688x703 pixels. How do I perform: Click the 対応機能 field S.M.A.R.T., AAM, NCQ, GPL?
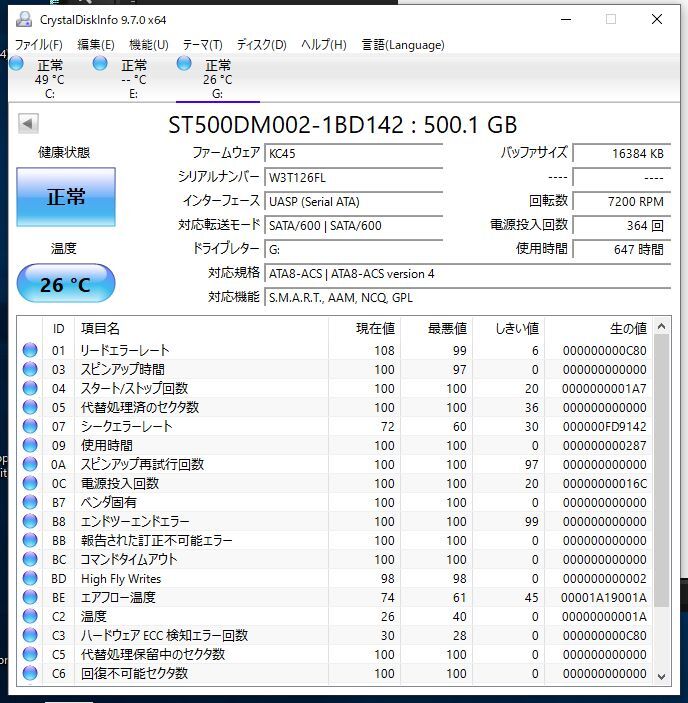tap(468, 297)
